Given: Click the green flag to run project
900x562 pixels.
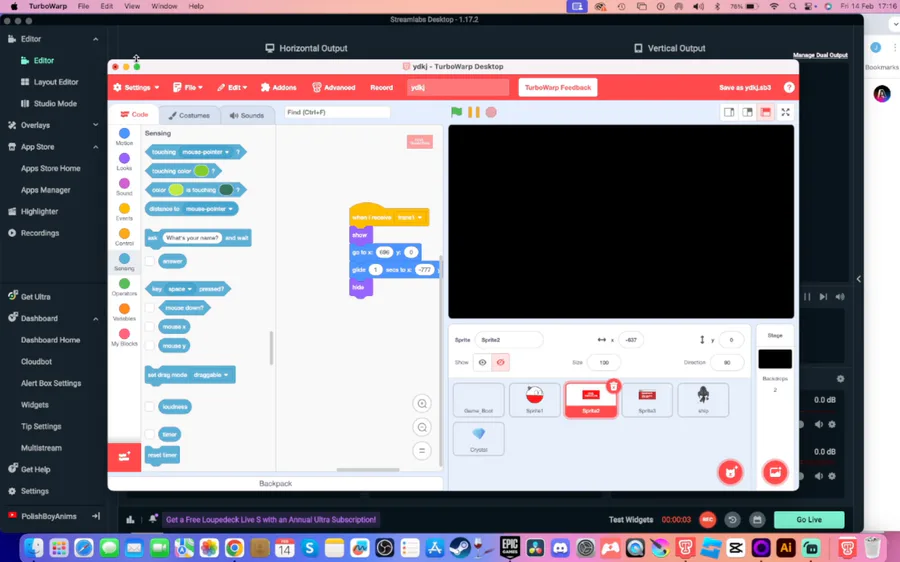Looking at the screenshot, I should (x=456, y=112).
